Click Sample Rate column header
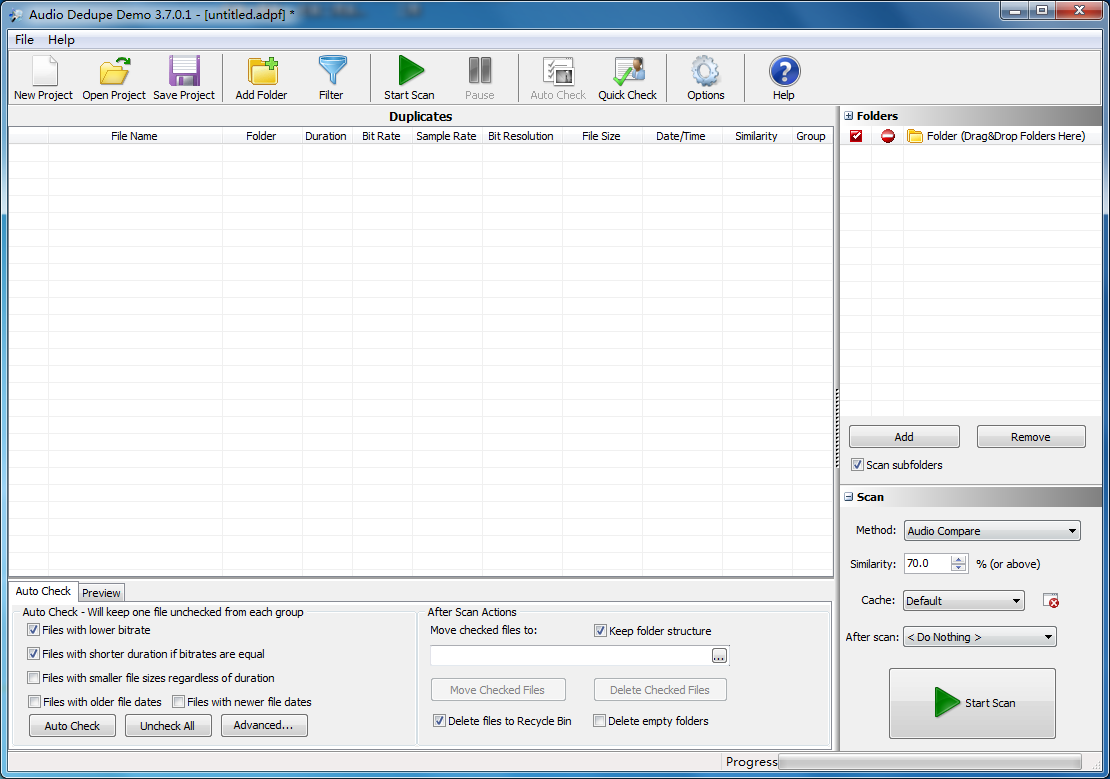This screenshot has height=779, width=1110. tap(446, 136)
